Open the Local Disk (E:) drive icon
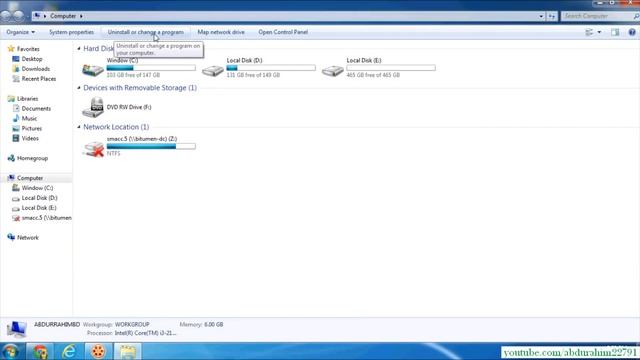 point(333,71)
